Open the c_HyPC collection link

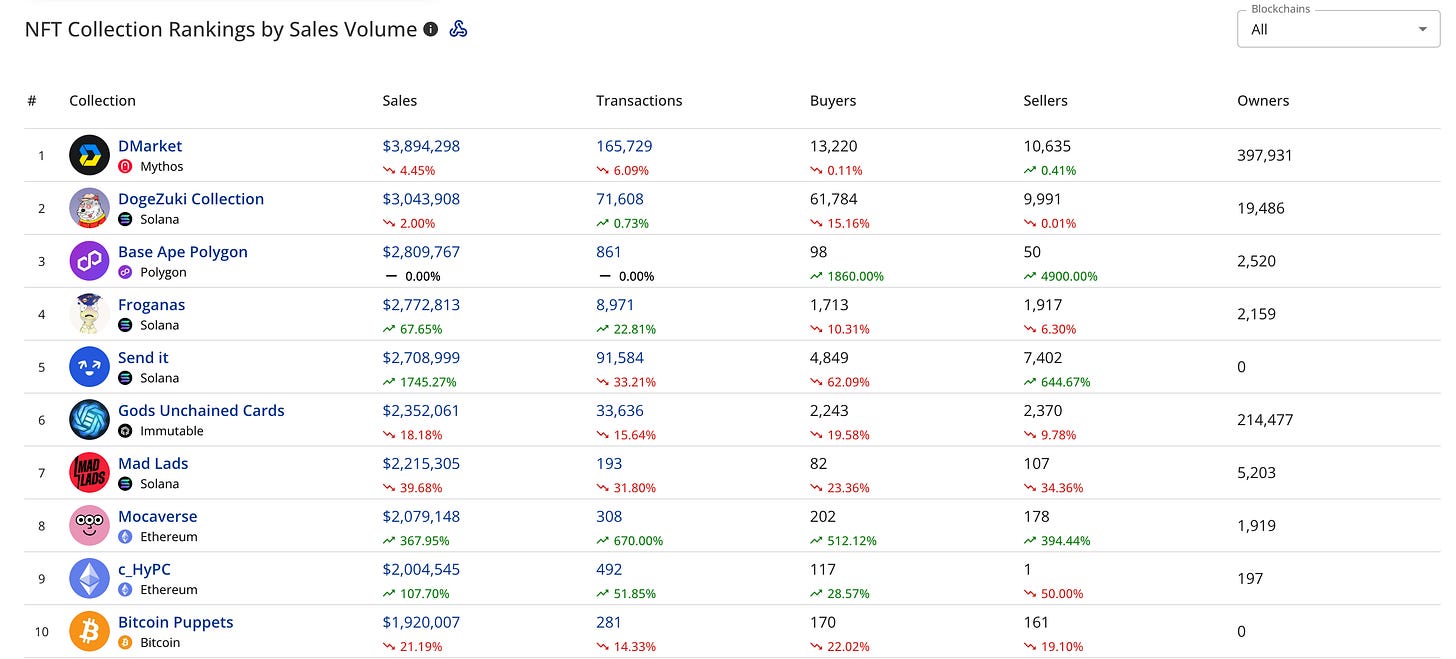tap(144, 570)
